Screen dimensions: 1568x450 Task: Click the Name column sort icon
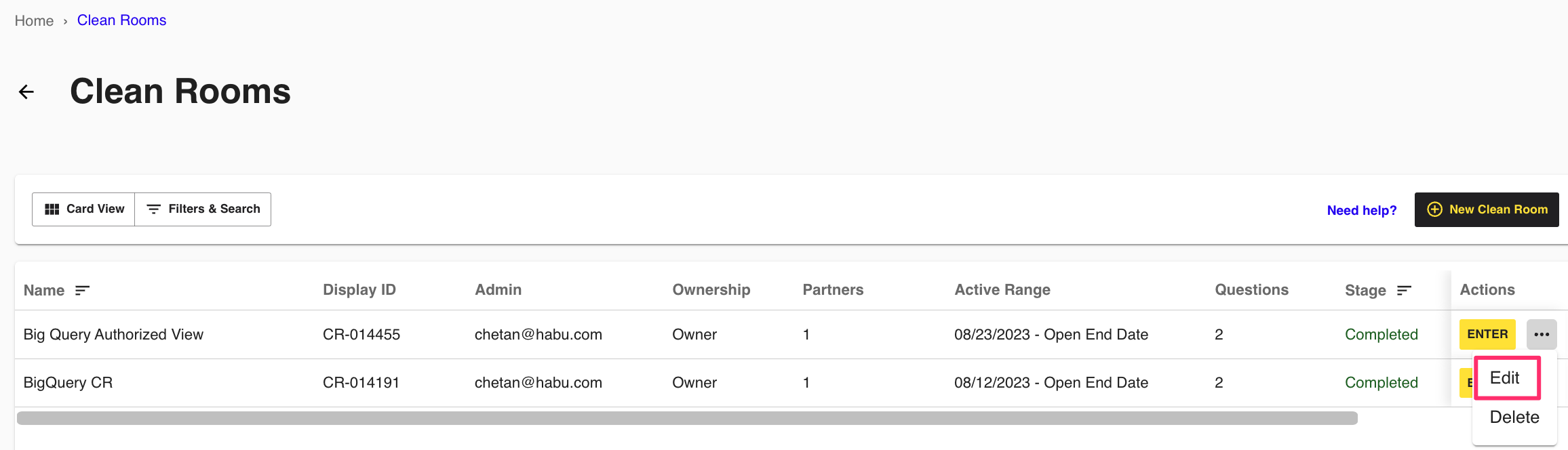pyautogui.click(x=82, y=291)
